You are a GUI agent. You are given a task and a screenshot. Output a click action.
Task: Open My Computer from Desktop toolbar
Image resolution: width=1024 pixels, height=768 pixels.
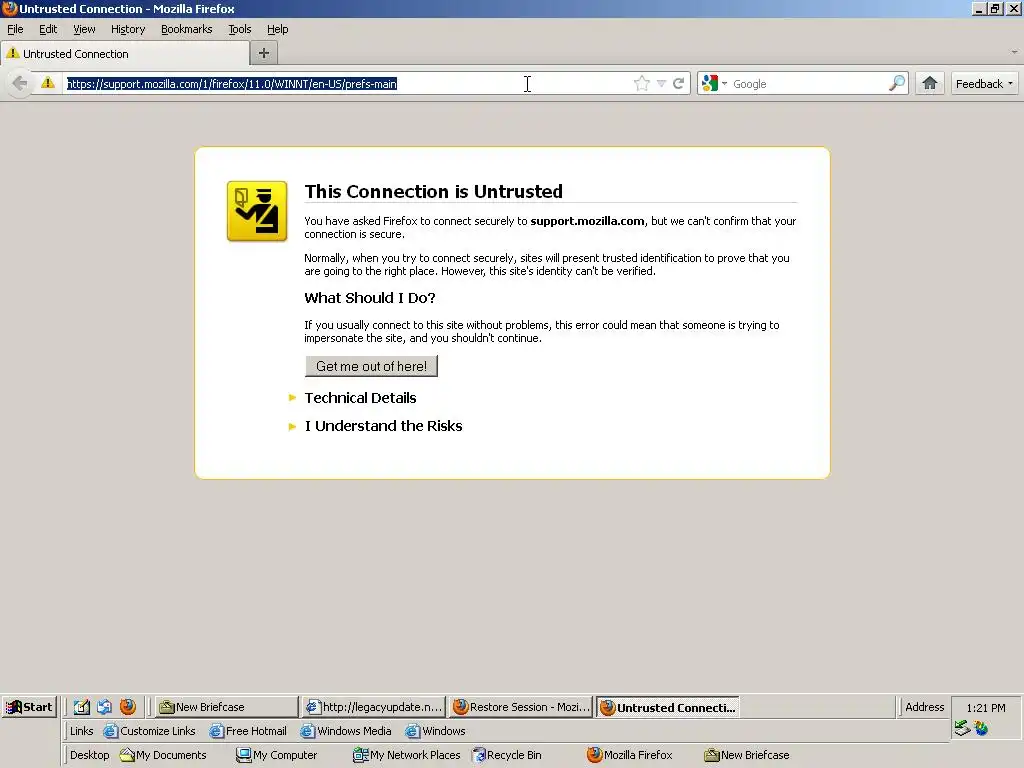[276, 755]
